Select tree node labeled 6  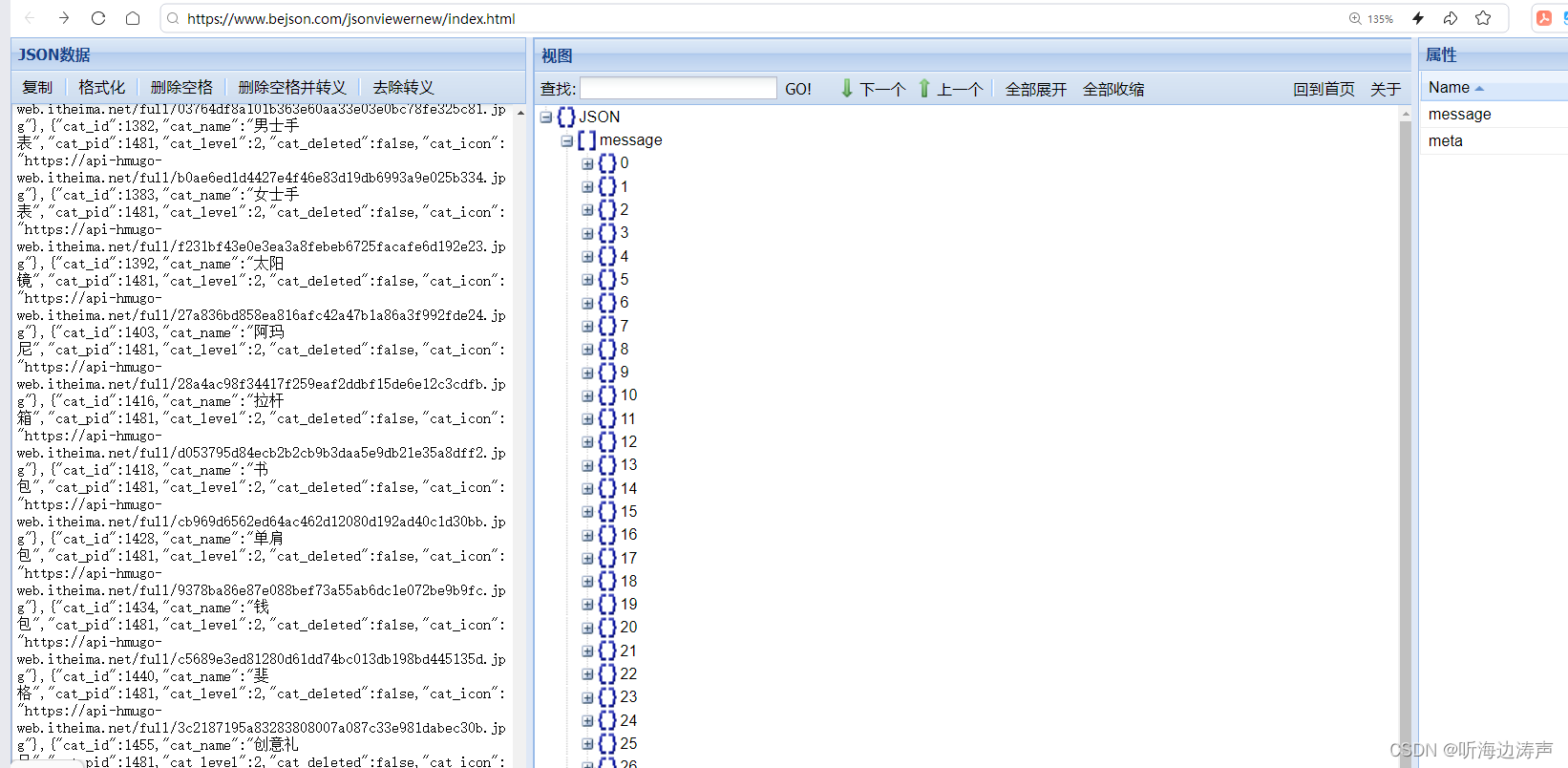tap(625, 302)
